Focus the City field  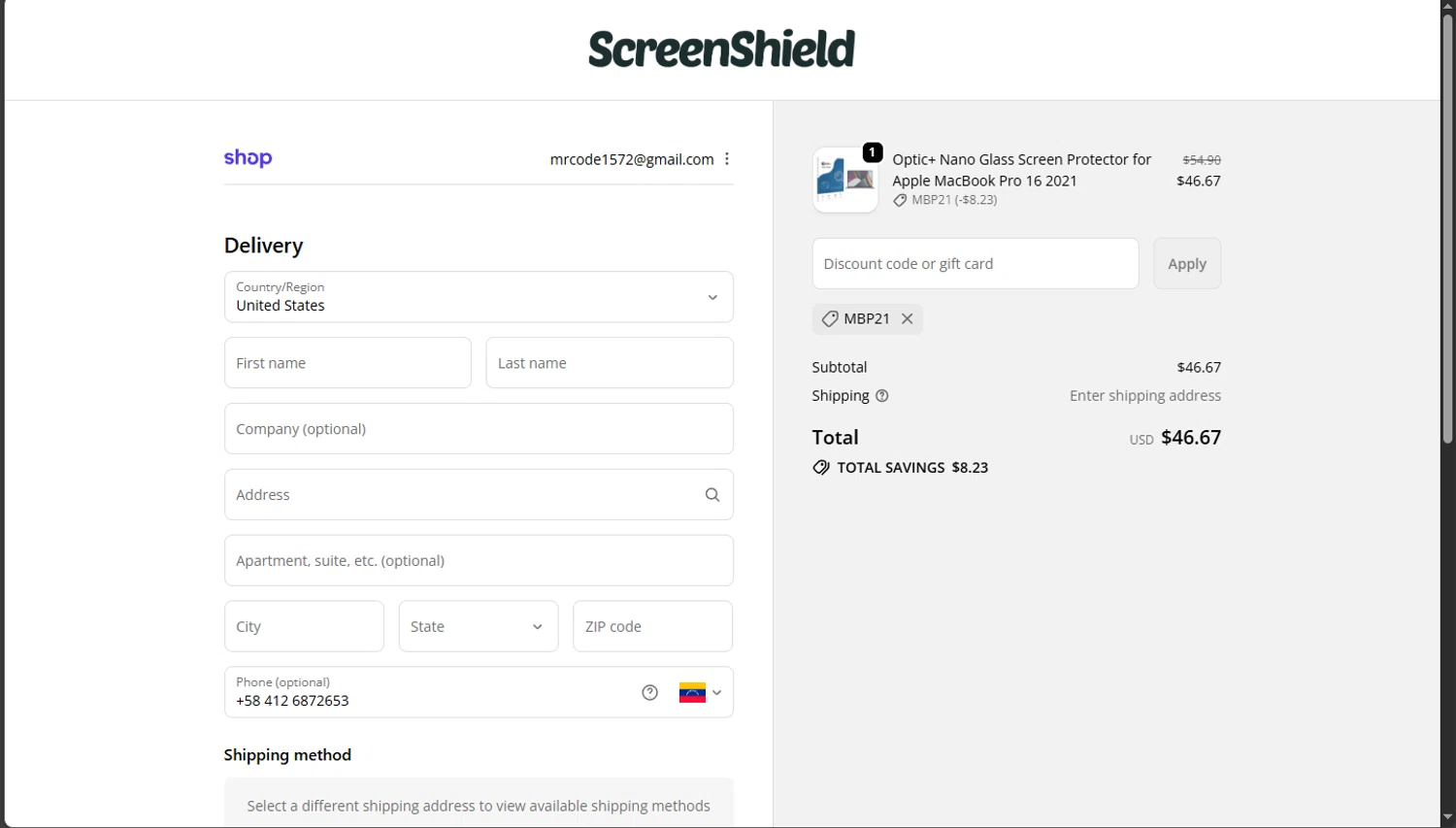pos(304,626)
